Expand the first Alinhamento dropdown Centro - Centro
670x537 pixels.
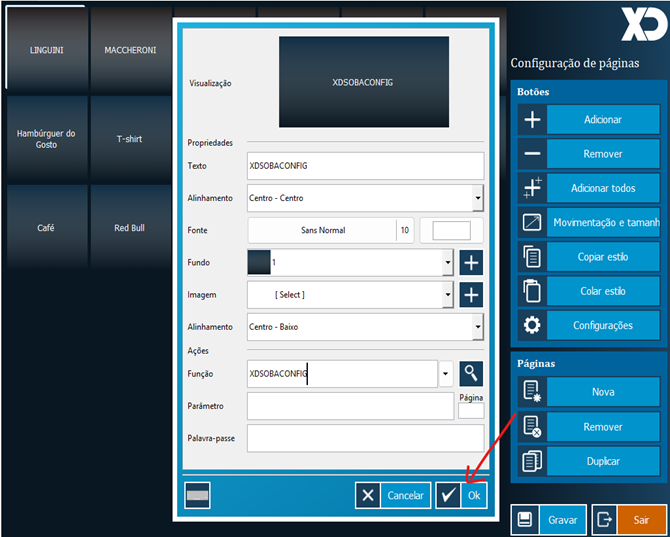pyautogui.click(x=478, y=198)
